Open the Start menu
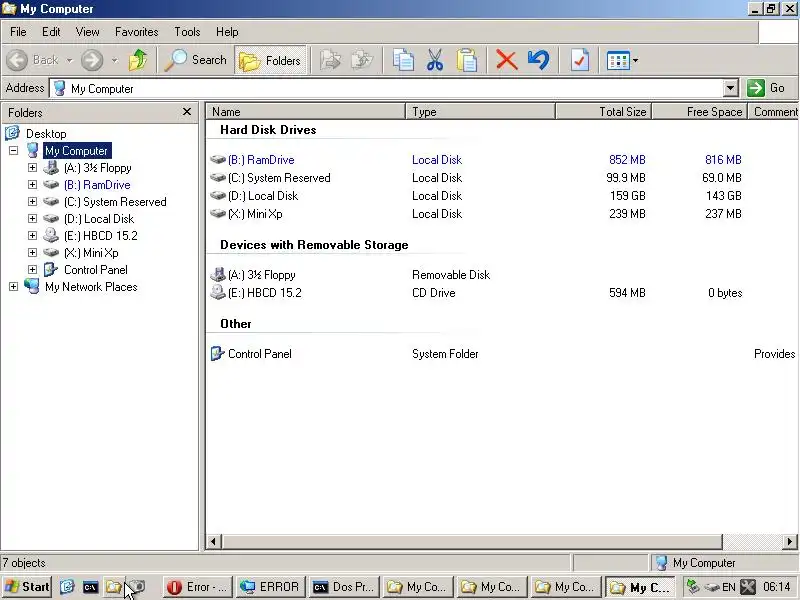This screenshot has width=800, height=600. coord(27,587)
